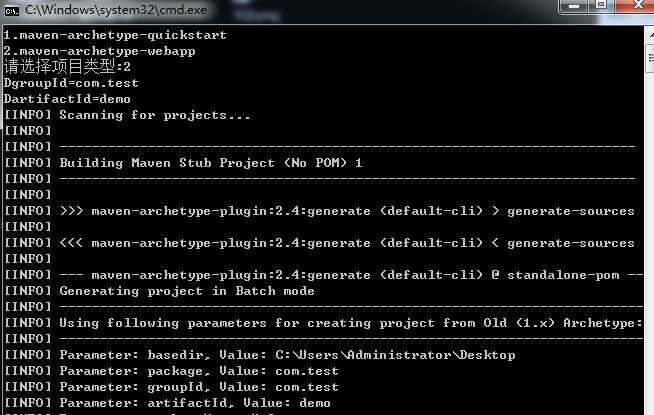Viewport: 654px width, 415px height.
Task: Grab the vertical scrollbar thumb
Action: click(650, 58)
